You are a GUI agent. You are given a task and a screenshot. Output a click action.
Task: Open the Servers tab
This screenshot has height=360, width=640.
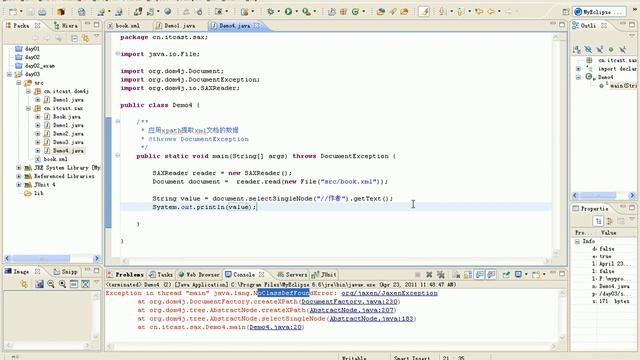tap(292, 275)
